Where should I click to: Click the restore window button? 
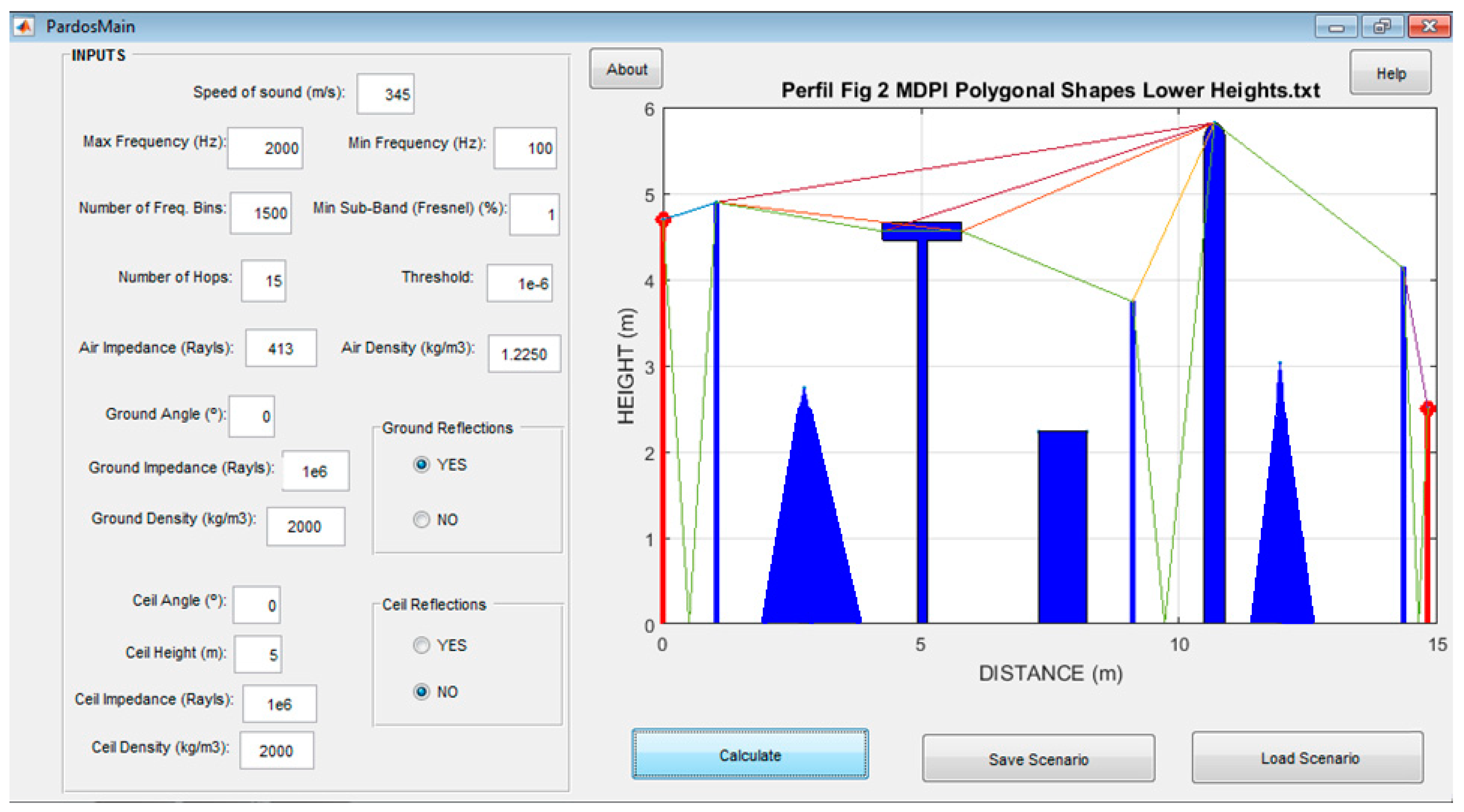1382,27
